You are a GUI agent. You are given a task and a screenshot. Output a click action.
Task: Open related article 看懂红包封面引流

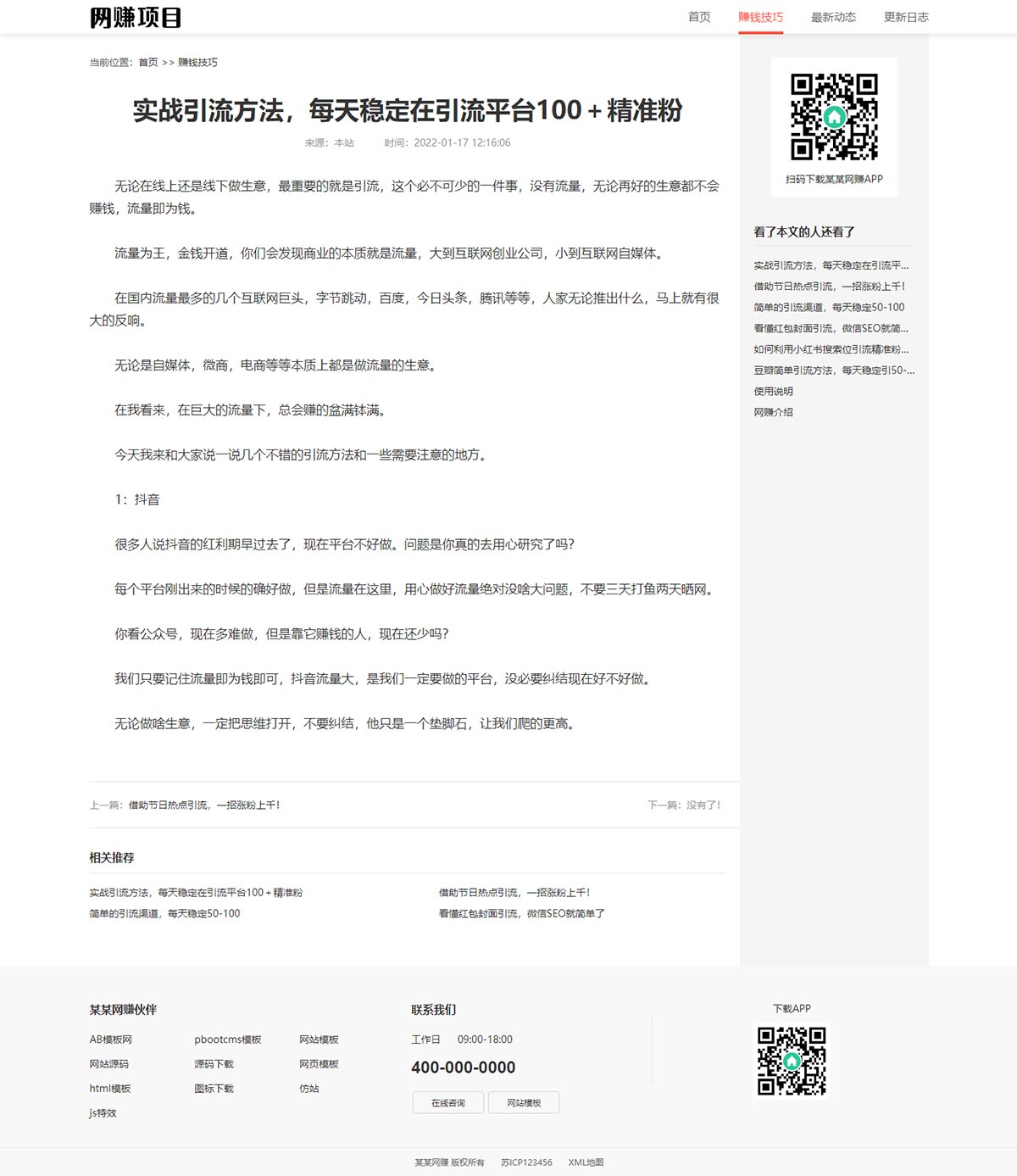pyautogui.click(x=521, y=914)
